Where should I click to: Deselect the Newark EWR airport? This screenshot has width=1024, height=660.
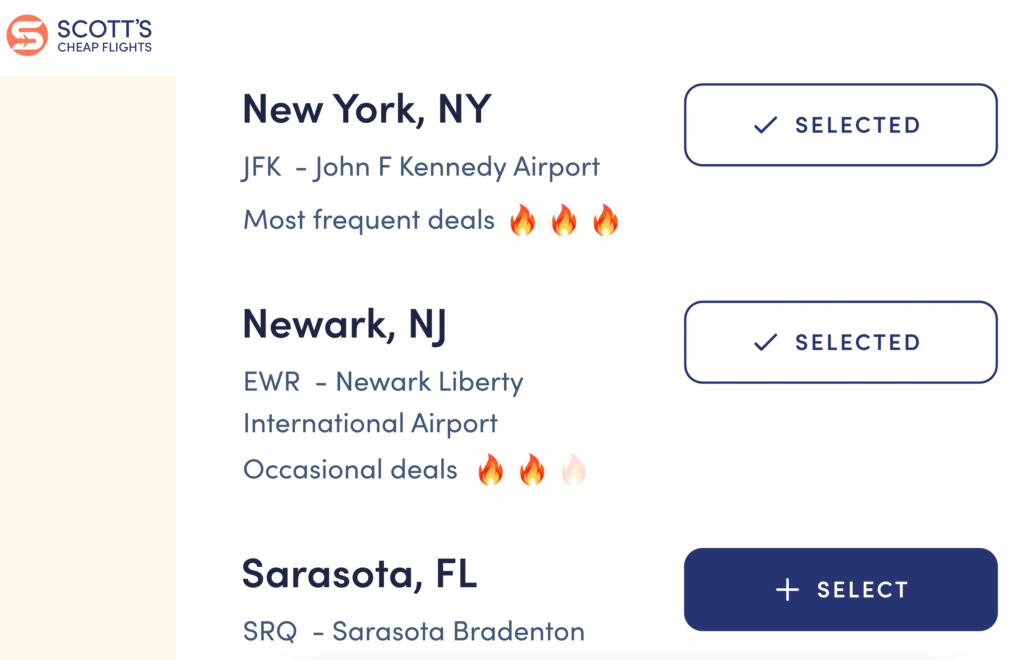(x=840, y=342)
